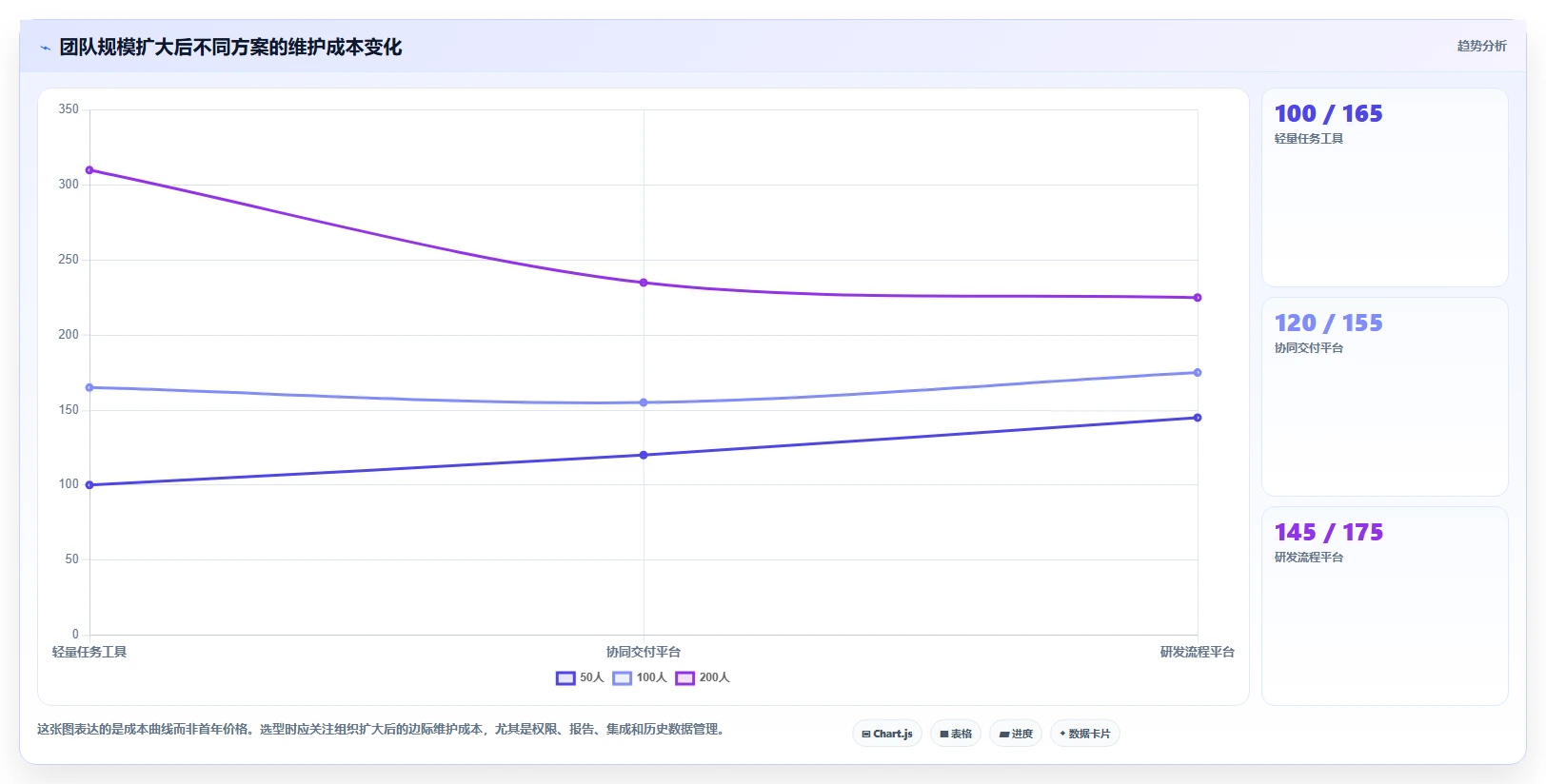Click the 轻量任务工具 x-axis label

[x=89, y=652]
